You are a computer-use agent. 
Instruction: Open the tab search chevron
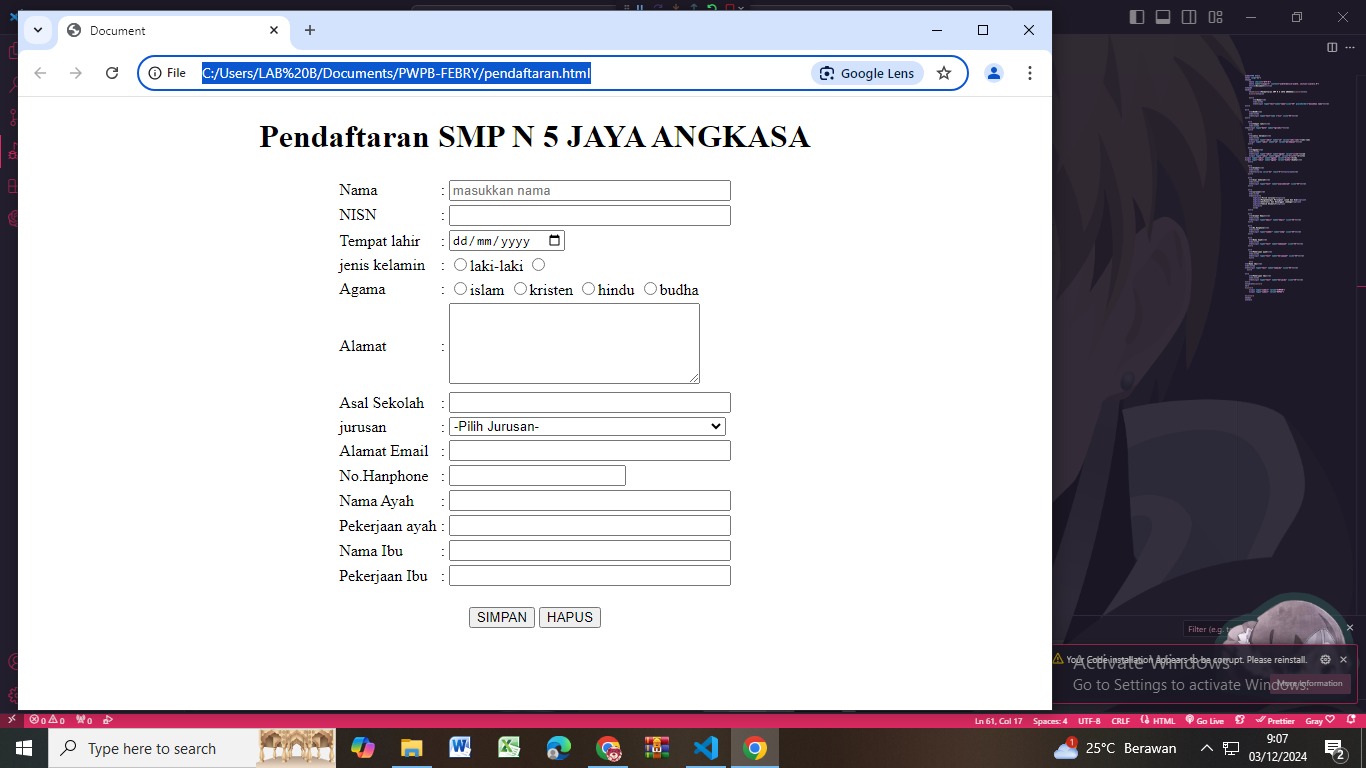tap(37, 30)
